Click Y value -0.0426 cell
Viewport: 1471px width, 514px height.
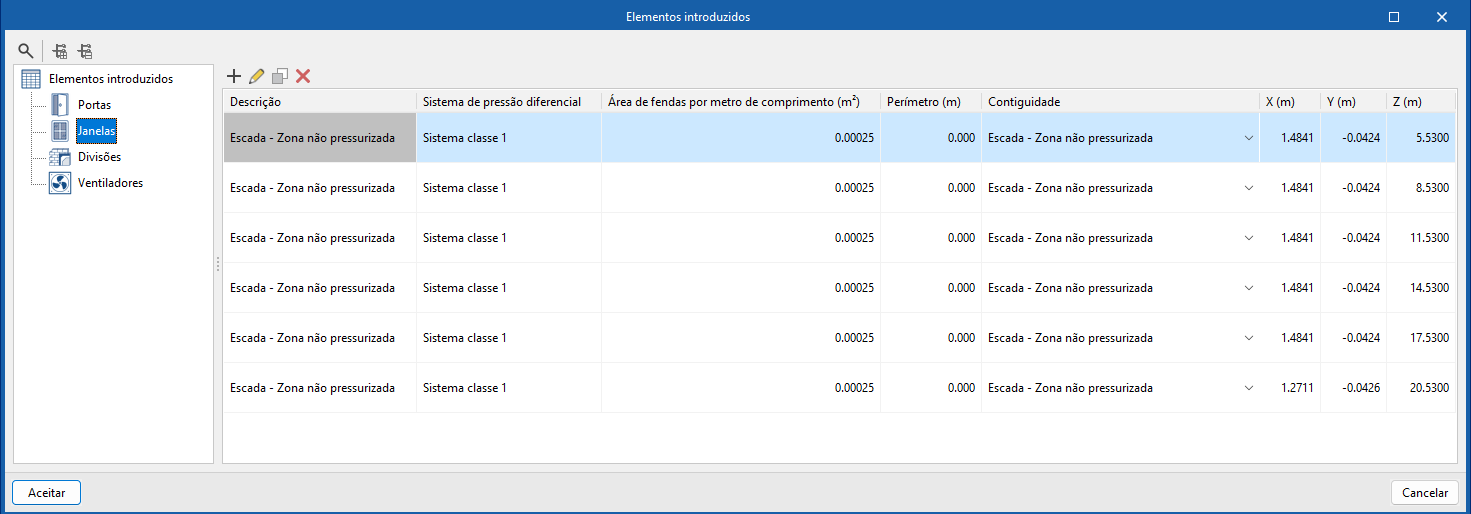click(1353, 388)
